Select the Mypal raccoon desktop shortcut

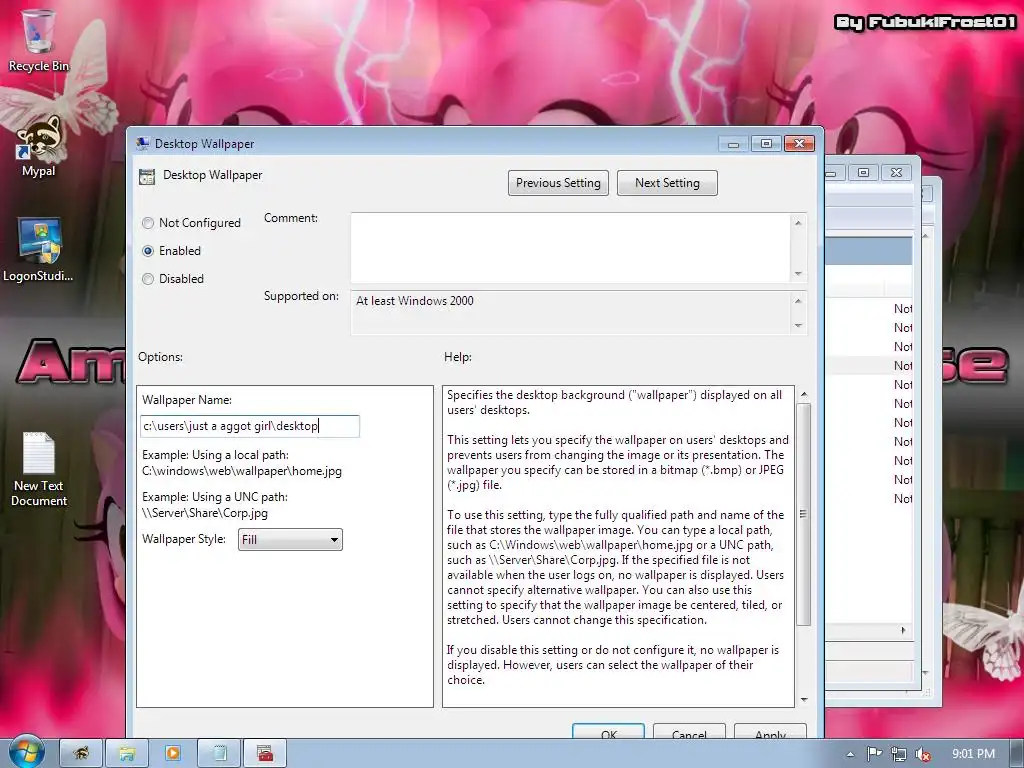(39, 147)
